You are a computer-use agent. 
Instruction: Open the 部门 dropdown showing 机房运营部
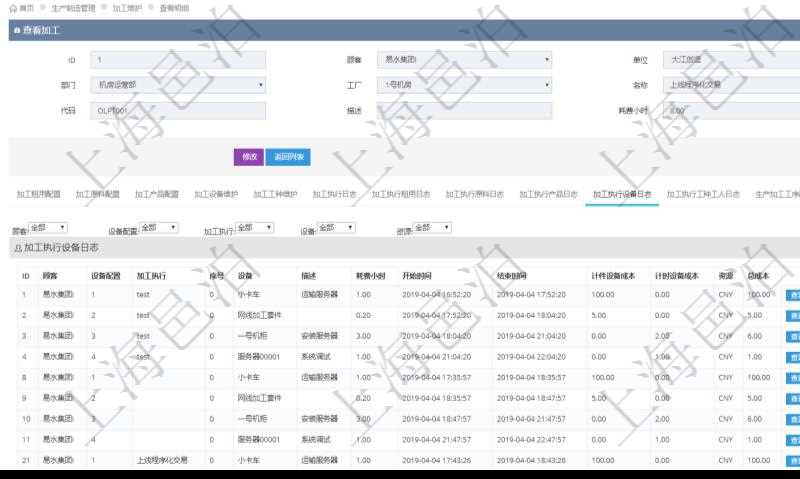pyautogui.click(x=178, y=85)
